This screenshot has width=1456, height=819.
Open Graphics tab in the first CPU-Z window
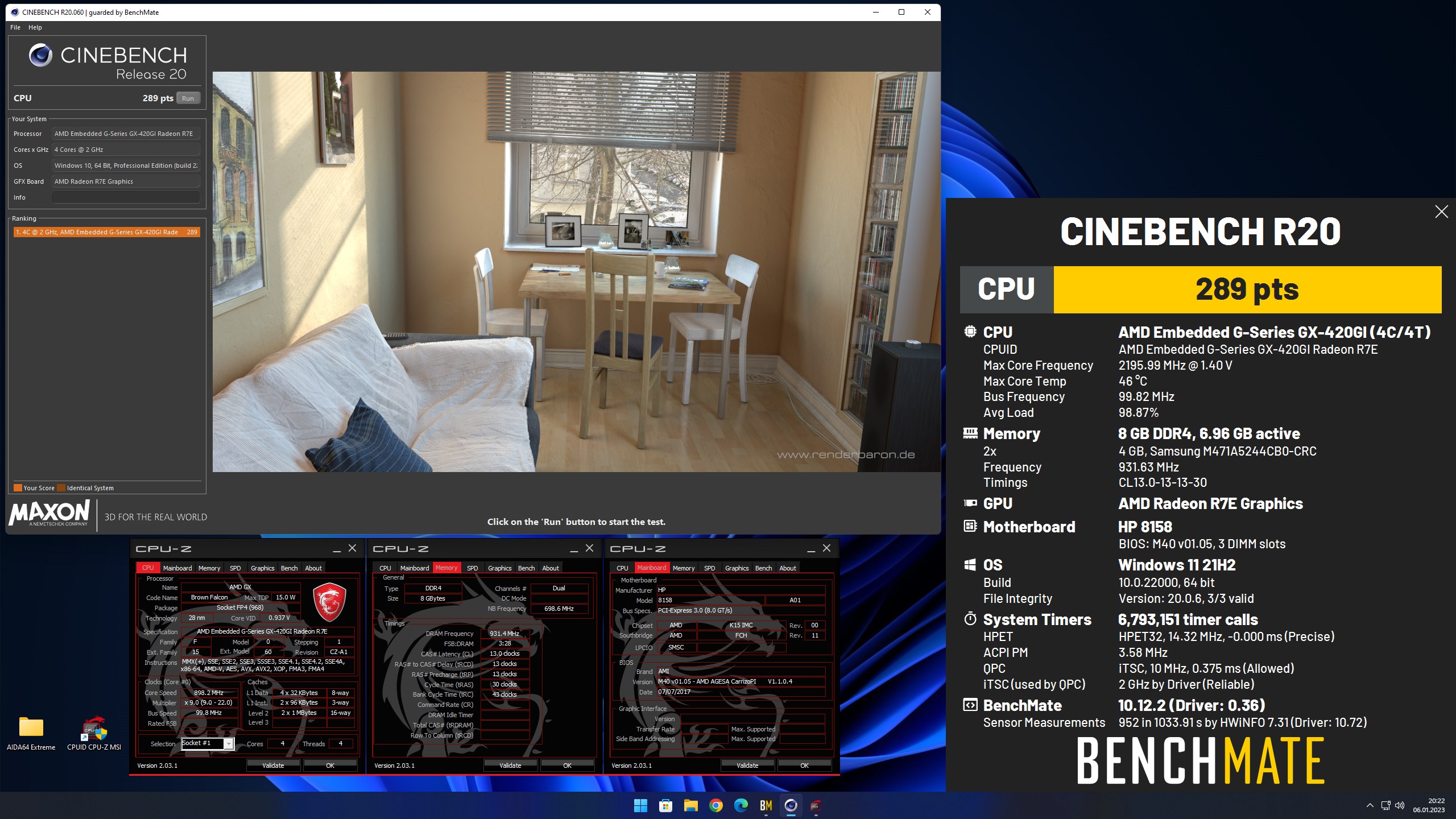[x=263, y=568]
